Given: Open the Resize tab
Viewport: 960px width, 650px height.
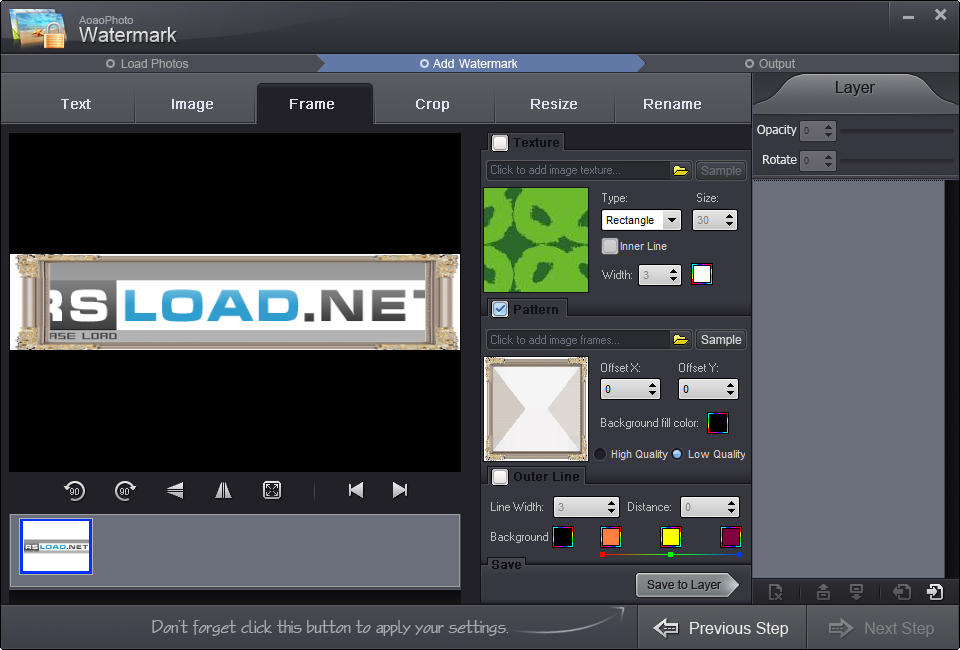Looking at the screenshot, I should (553, 104).
